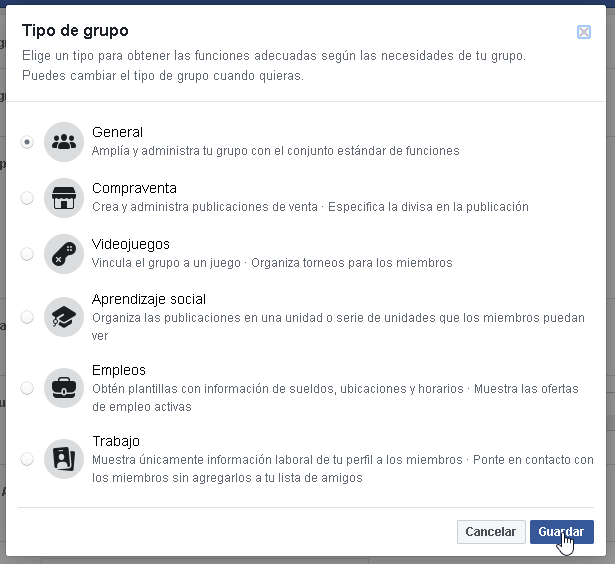Click the Trabajo ID badge icon
This screenshot has height=564, width=615.
click(x=64, y=459)
